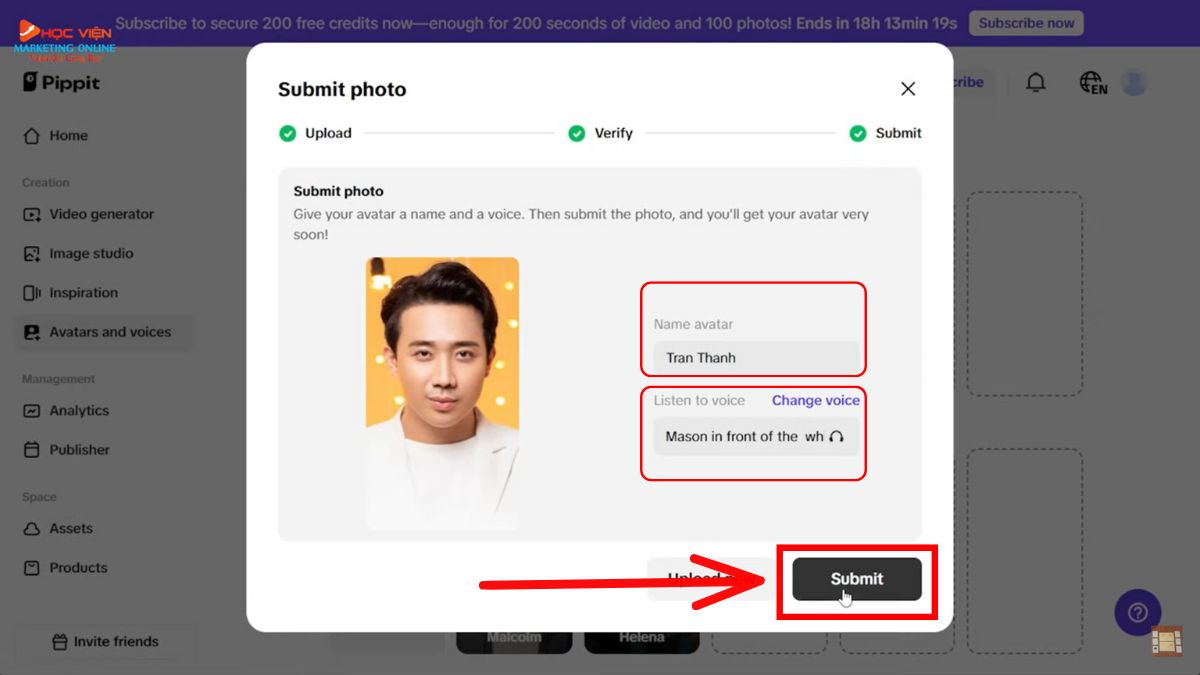The image size is (1200, 675).
Task: Click the Submit button
Action: (857, 579)
